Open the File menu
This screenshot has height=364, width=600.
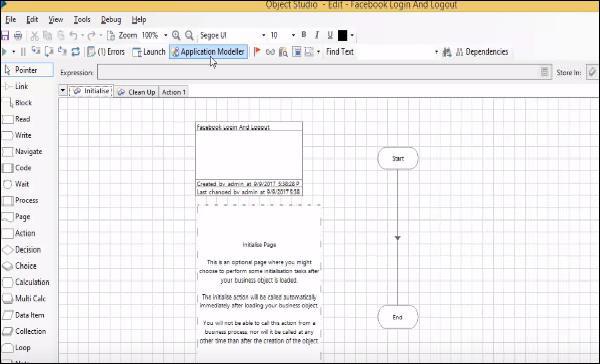[10, 20]
